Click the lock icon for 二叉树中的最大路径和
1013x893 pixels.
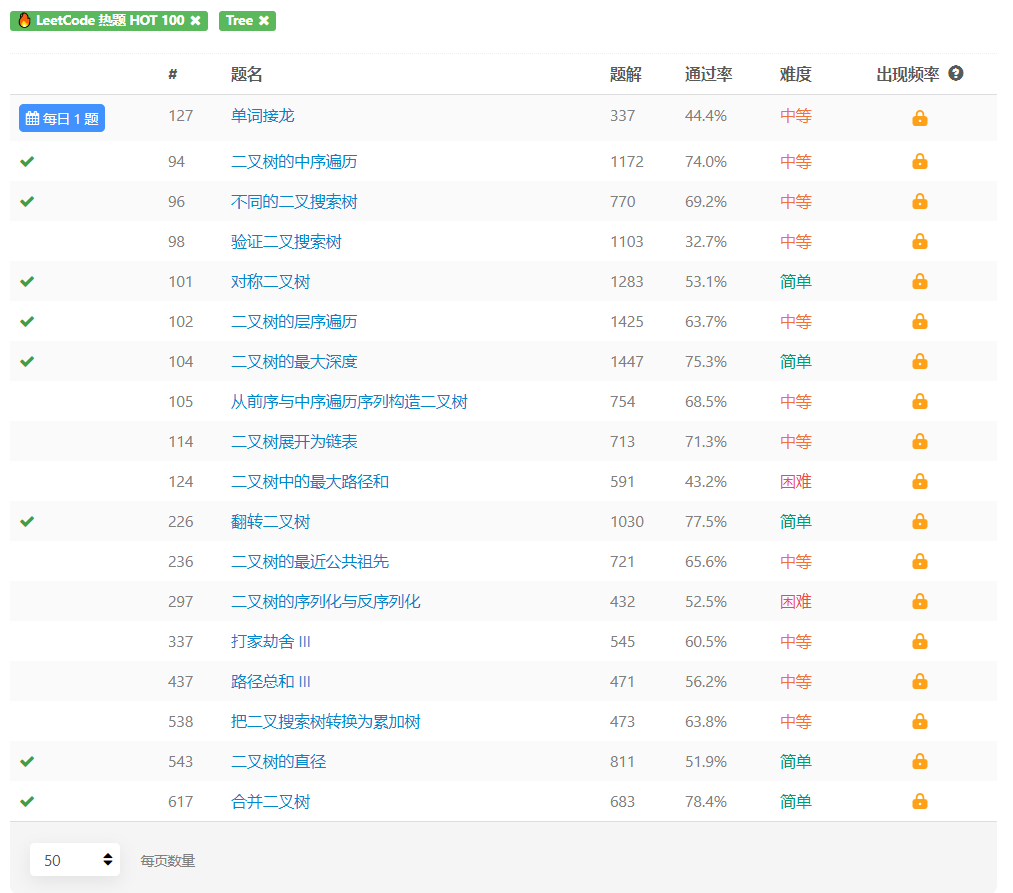[919, 482]
